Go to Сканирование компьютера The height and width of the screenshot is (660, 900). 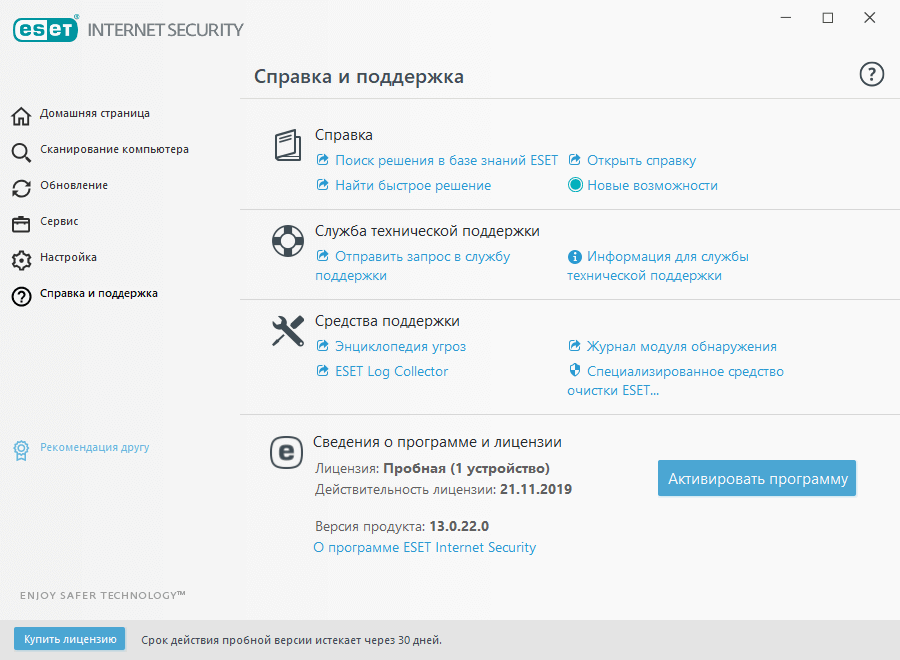114,149
